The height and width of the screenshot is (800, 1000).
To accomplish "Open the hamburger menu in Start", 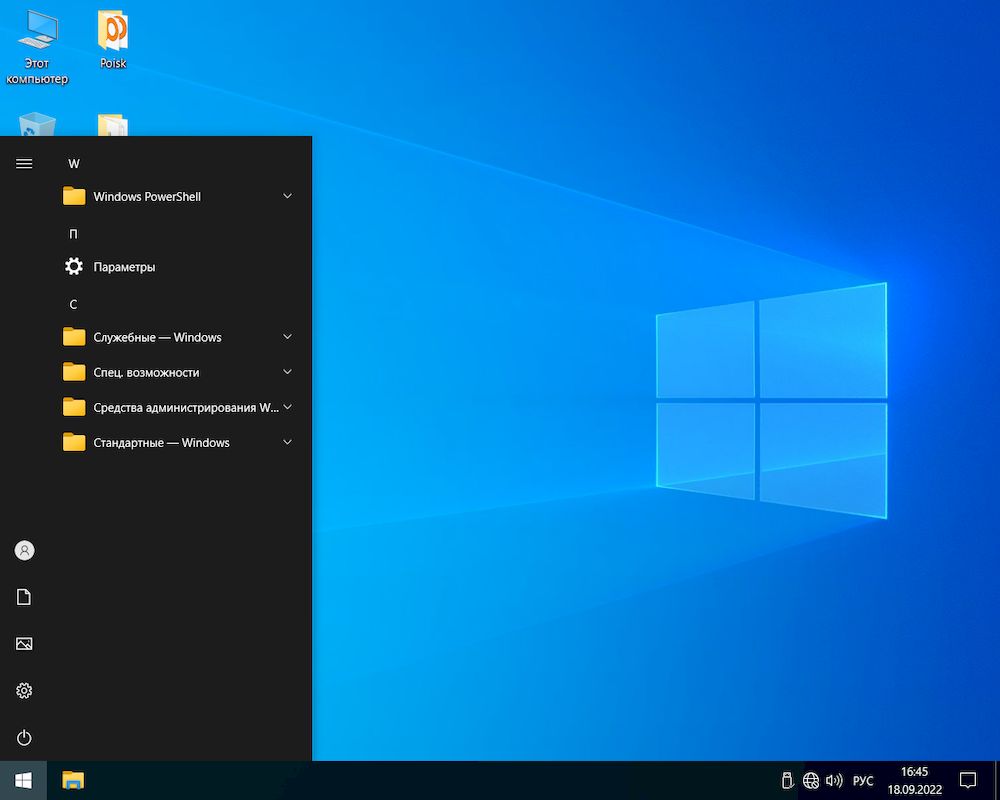I will tap(24, 164).
